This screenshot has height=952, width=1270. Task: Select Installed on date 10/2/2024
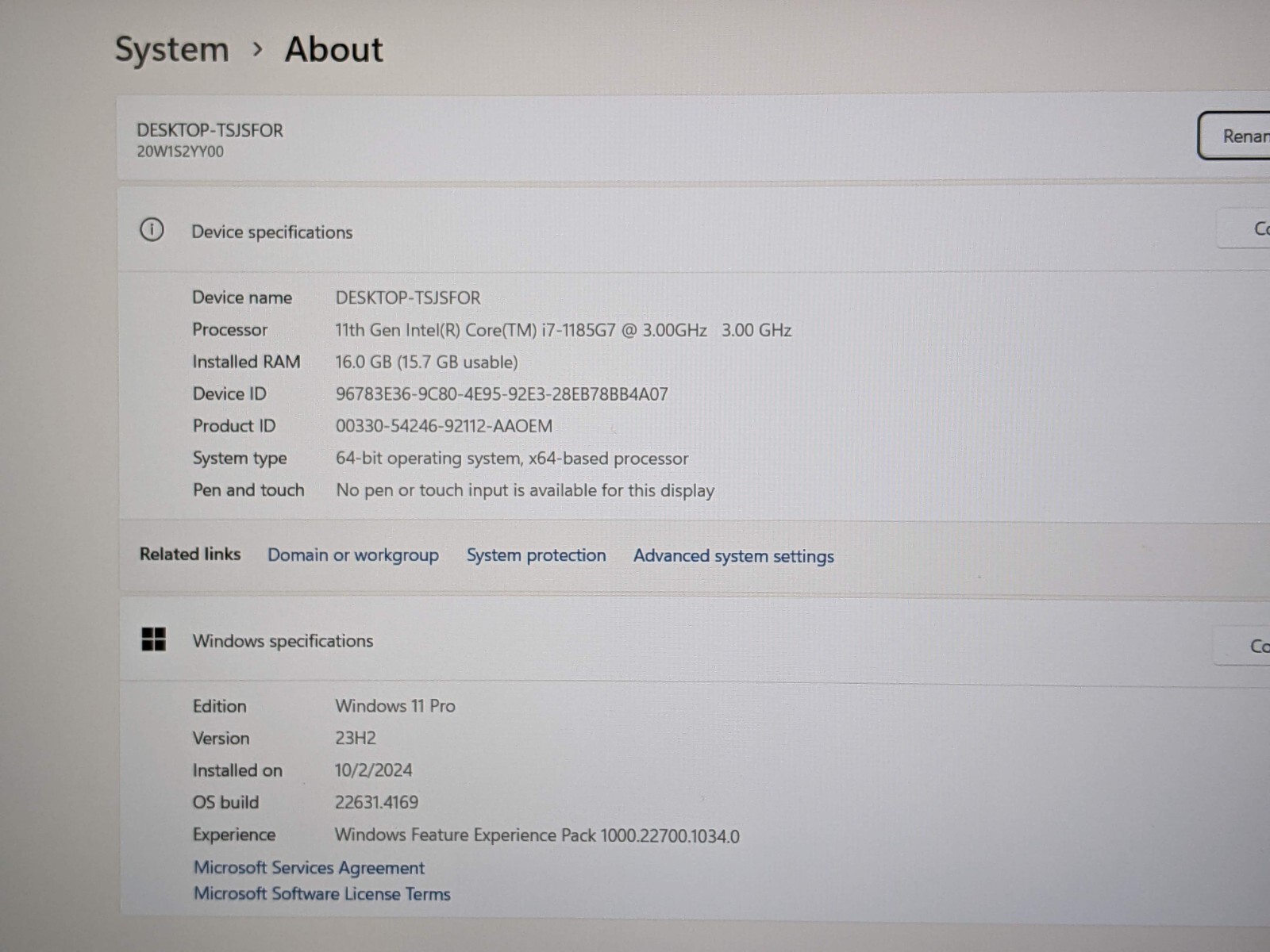373,770
